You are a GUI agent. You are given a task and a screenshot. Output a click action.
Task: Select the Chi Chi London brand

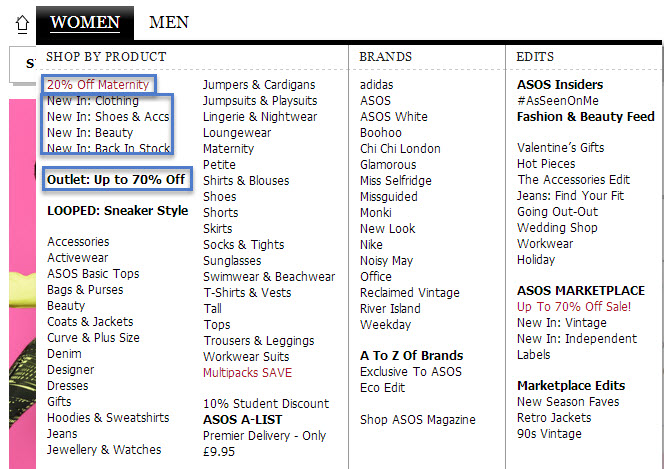pyautogui.click(x=400, y=149)
